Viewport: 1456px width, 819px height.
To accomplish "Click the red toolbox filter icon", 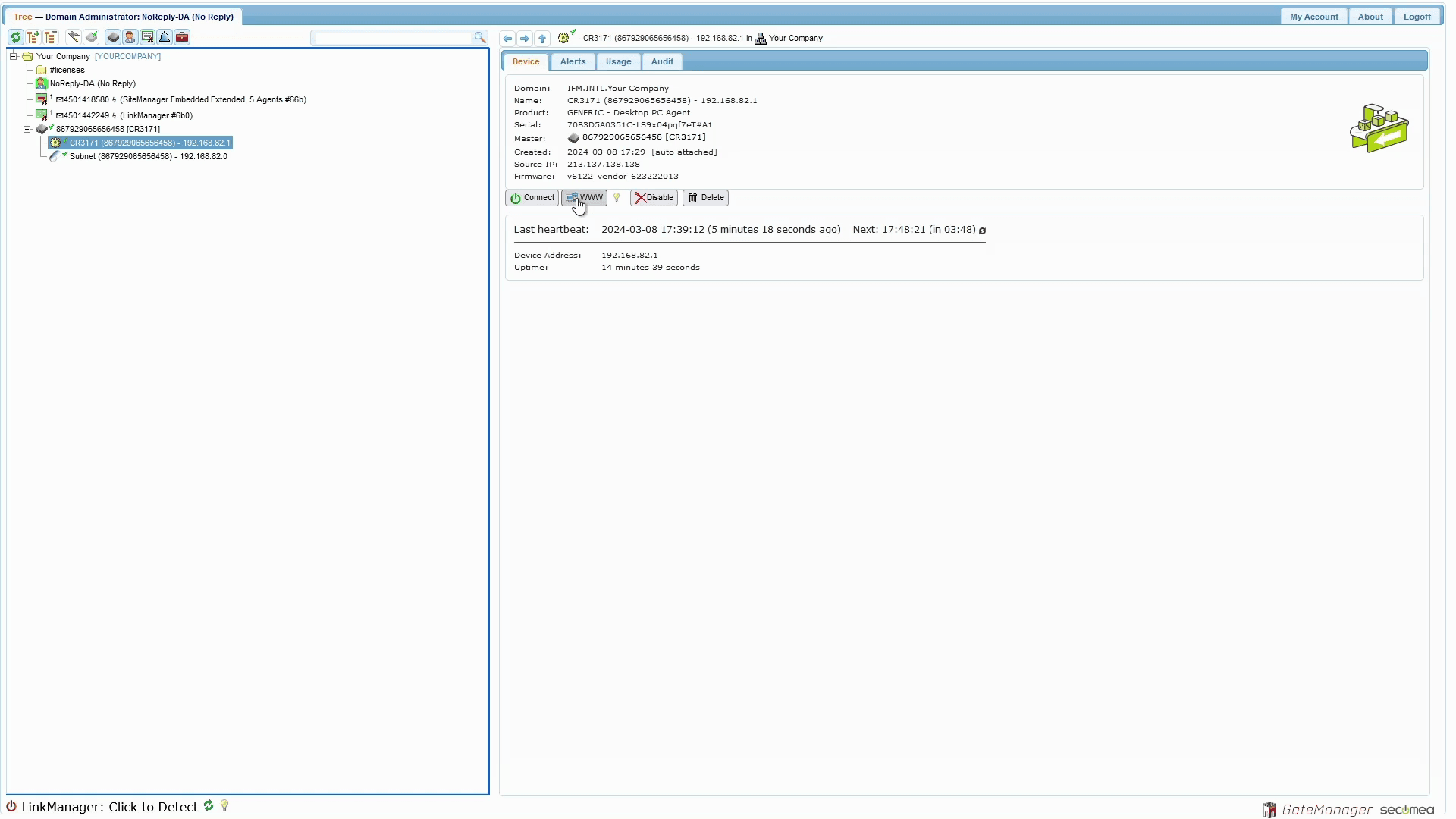I will point(182,37).
